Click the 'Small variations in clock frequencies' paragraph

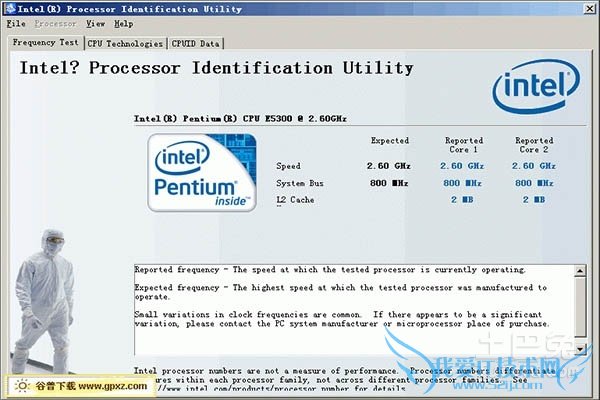click(342, 319)
